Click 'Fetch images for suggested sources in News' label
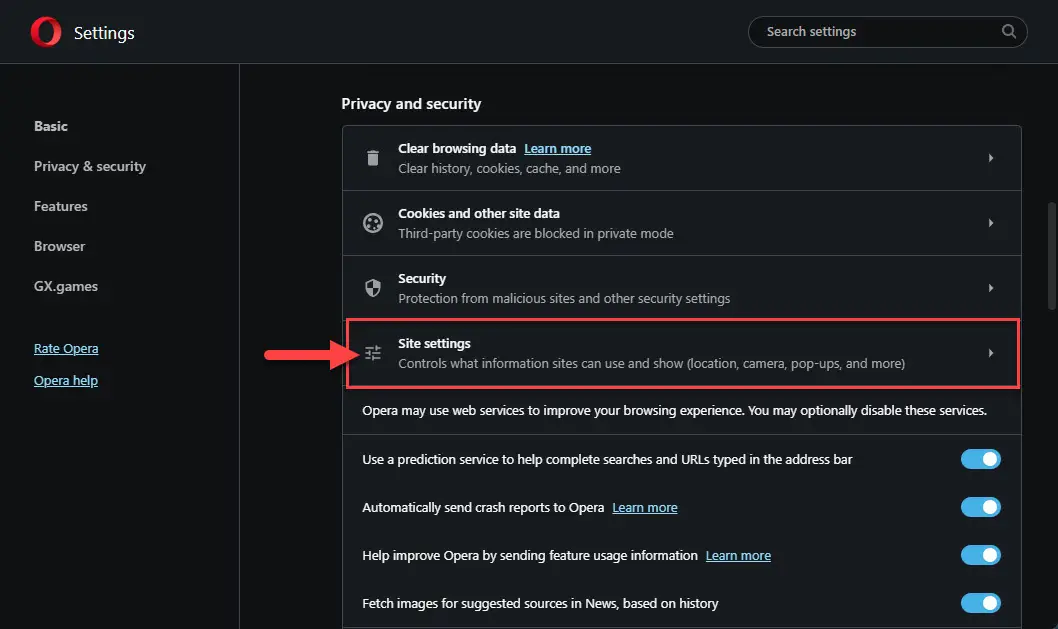 click(540, 603)
